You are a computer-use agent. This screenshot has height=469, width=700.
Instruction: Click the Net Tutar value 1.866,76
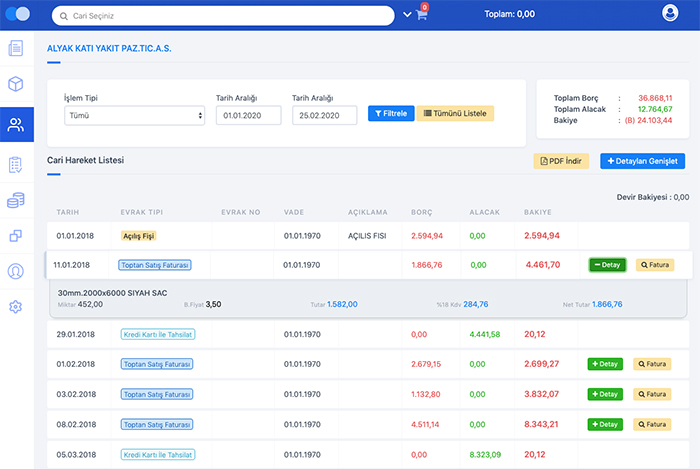point(607,304)
